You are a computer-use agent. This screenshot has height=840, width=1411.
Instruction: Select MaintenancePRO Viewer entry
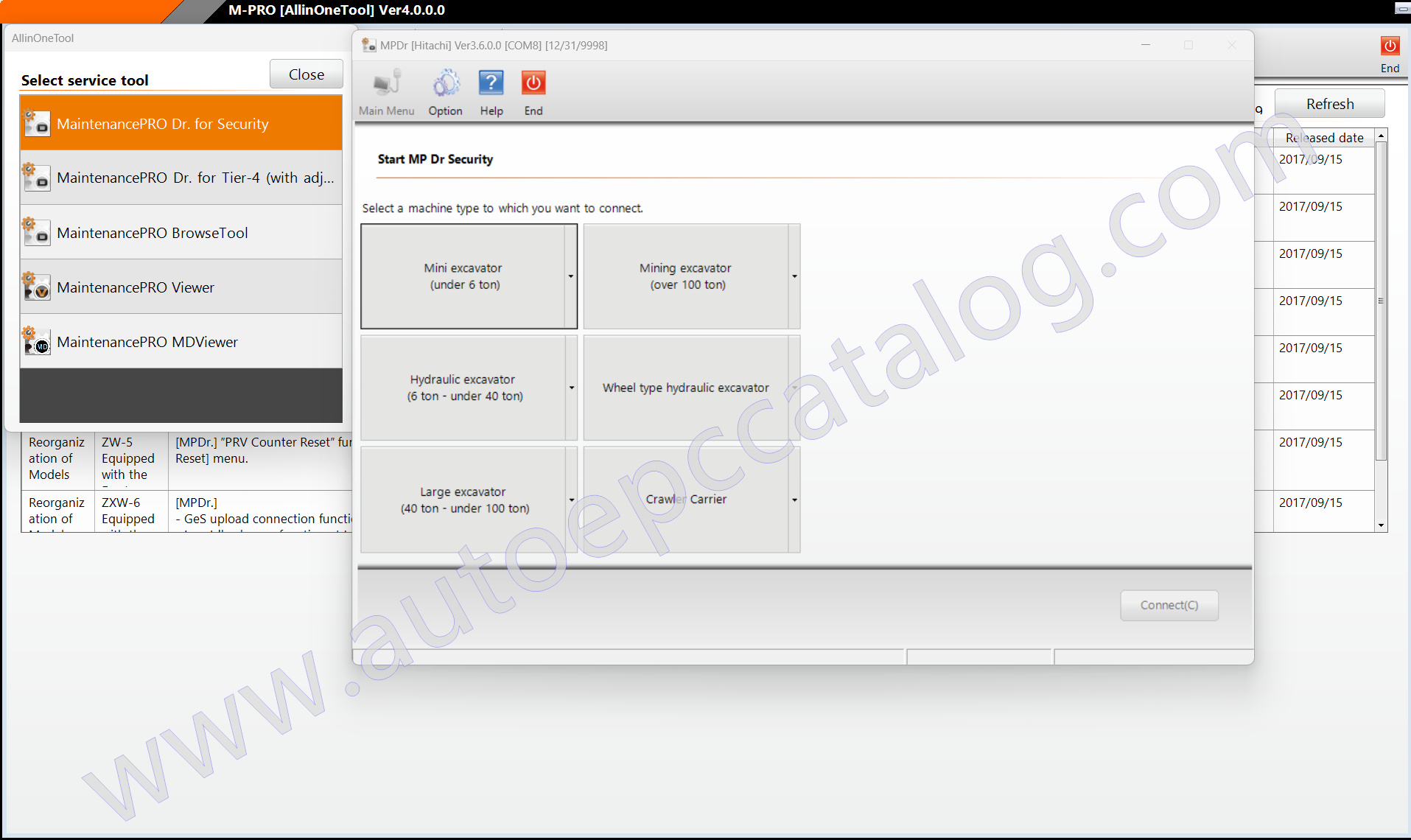click(181, 287)
